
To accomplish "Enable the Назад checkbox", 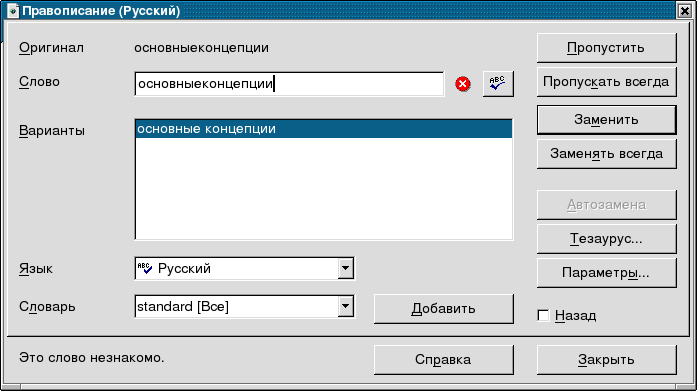I will coord(543,315).
